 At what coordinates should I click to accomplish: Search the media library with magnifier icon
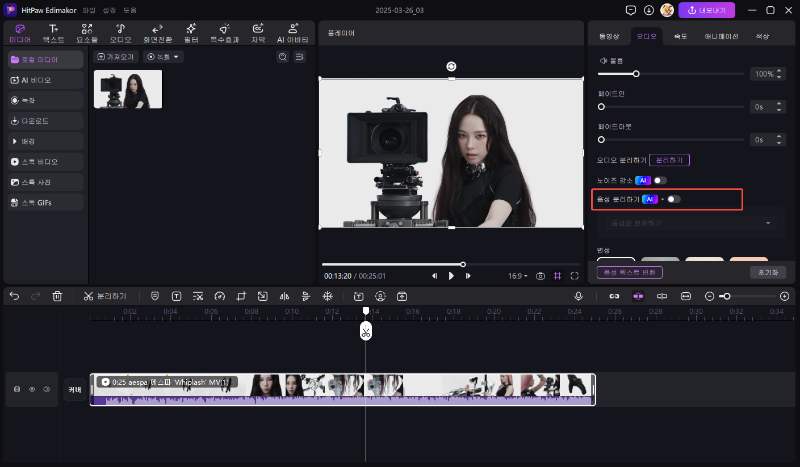[x=283, y=57]
